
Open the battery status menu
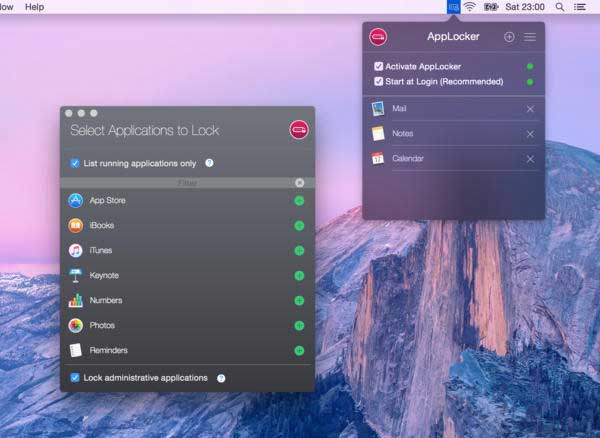pos(491,7)
